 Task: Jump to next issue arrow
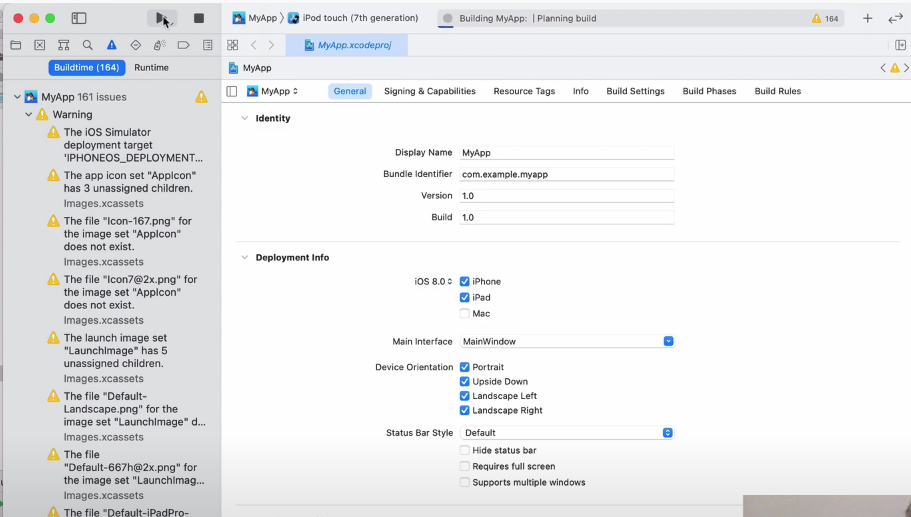click(906, 68)
